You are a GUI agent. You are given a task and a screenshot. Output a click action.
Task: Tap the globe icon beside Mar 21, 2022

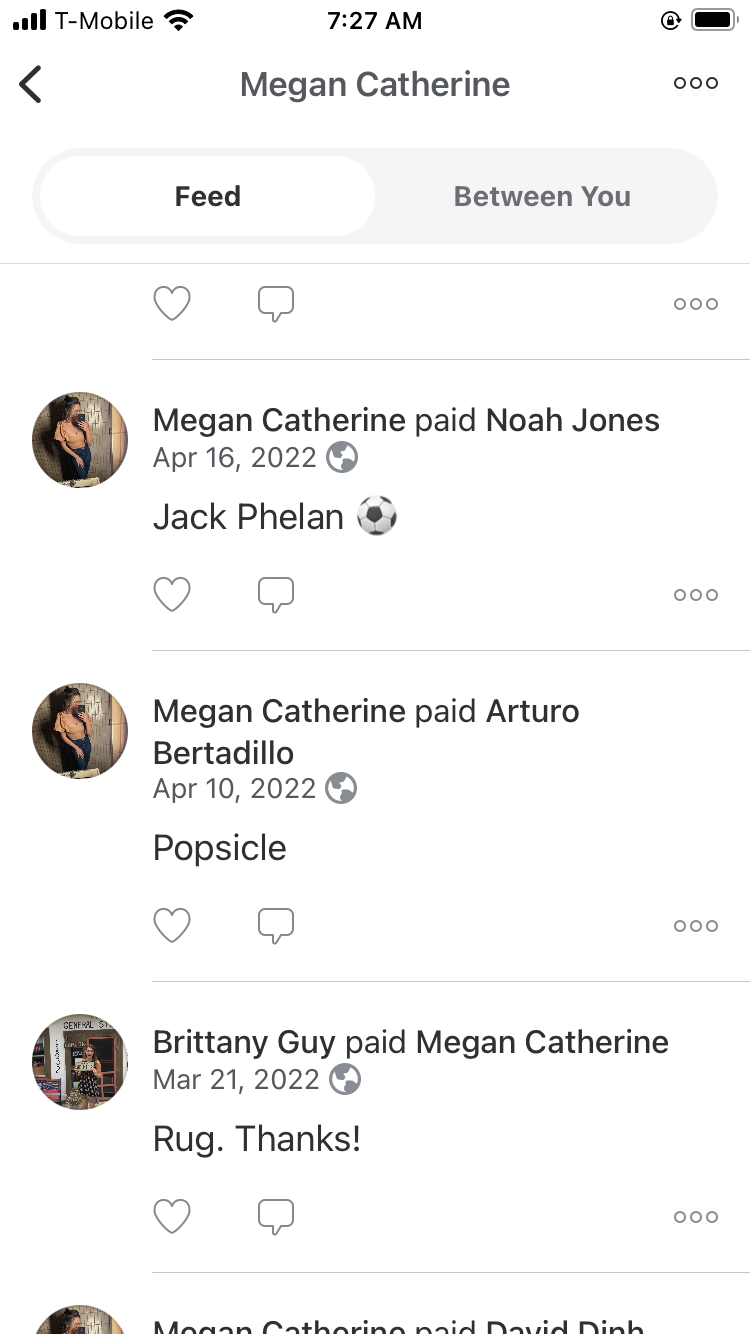345,1080
